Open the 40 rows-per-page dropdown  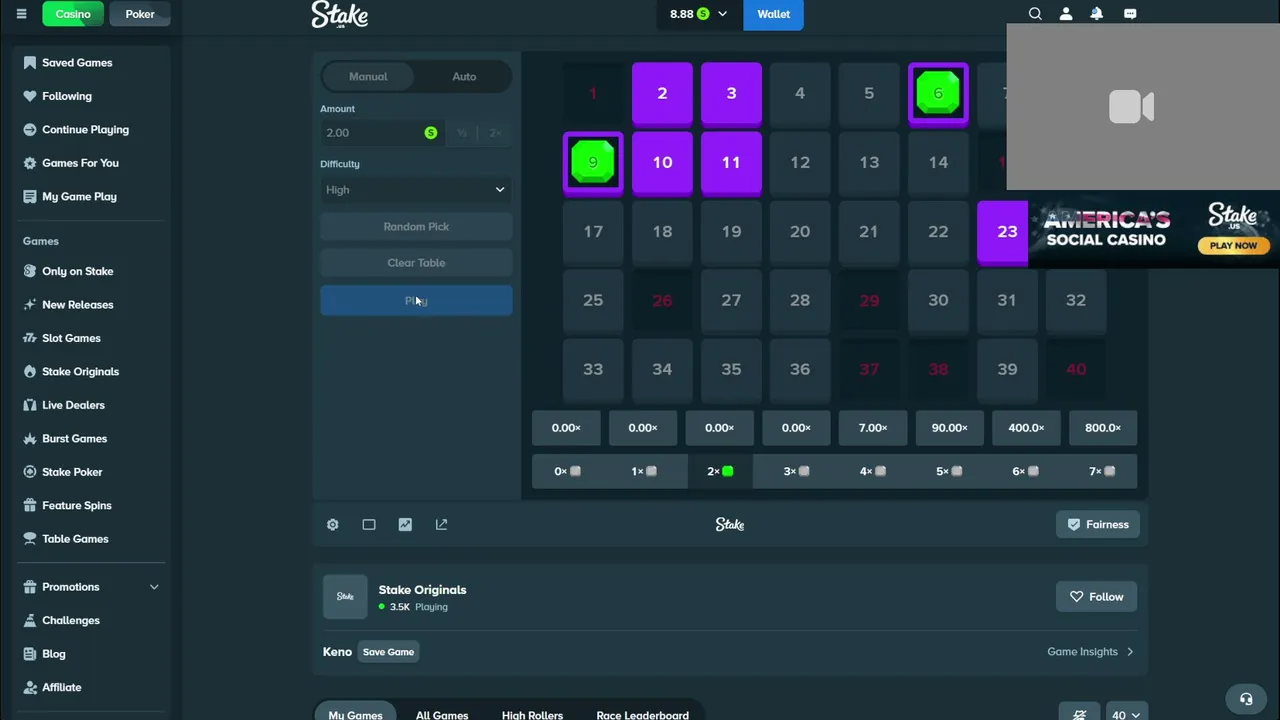pos(1125,714)
